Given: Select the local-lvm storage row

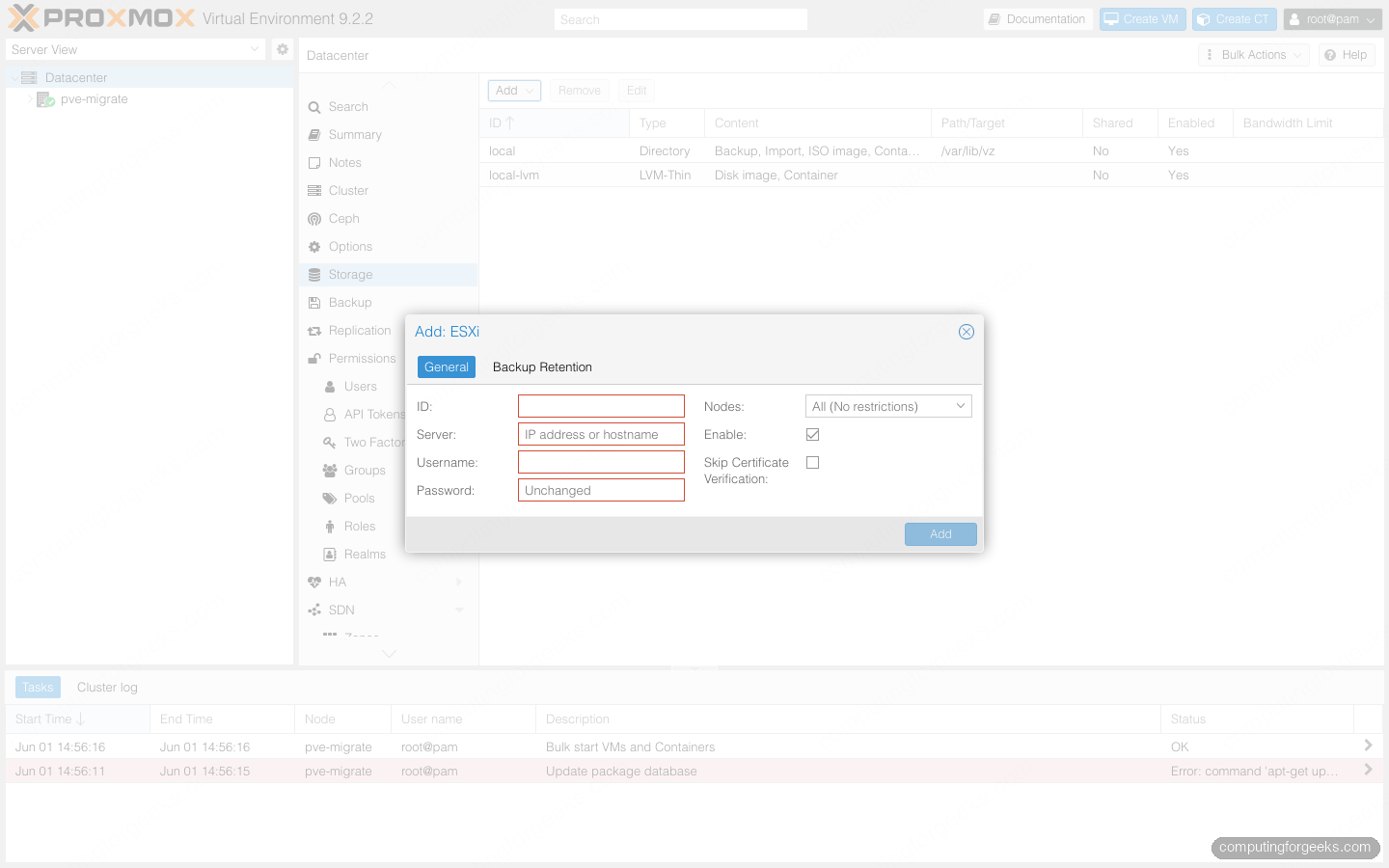Looking at the screenshot, I should [931, 176].
